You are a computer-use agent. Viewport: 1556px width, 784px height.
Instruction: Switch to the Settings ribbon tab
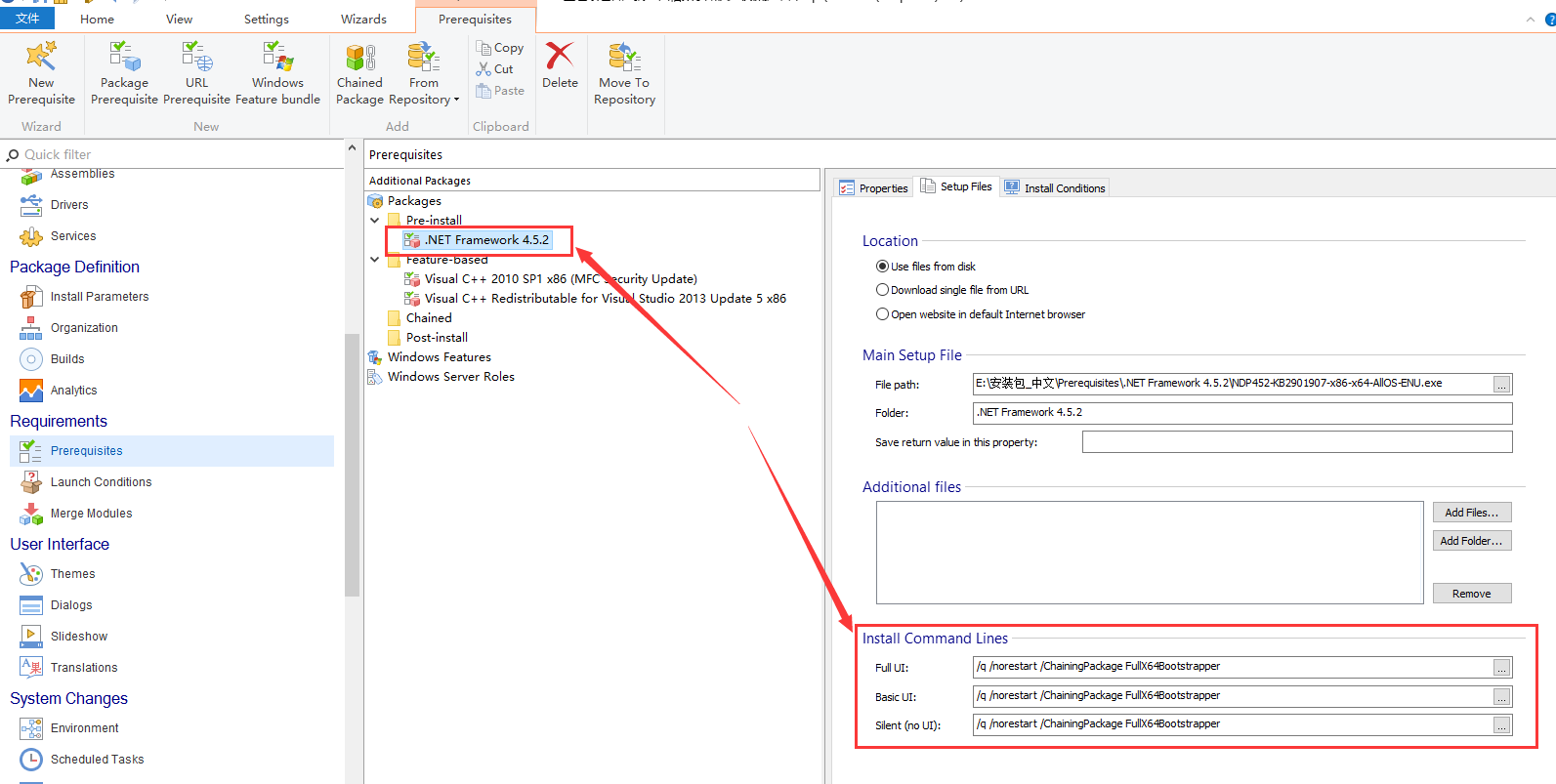(x=266, y=20)
